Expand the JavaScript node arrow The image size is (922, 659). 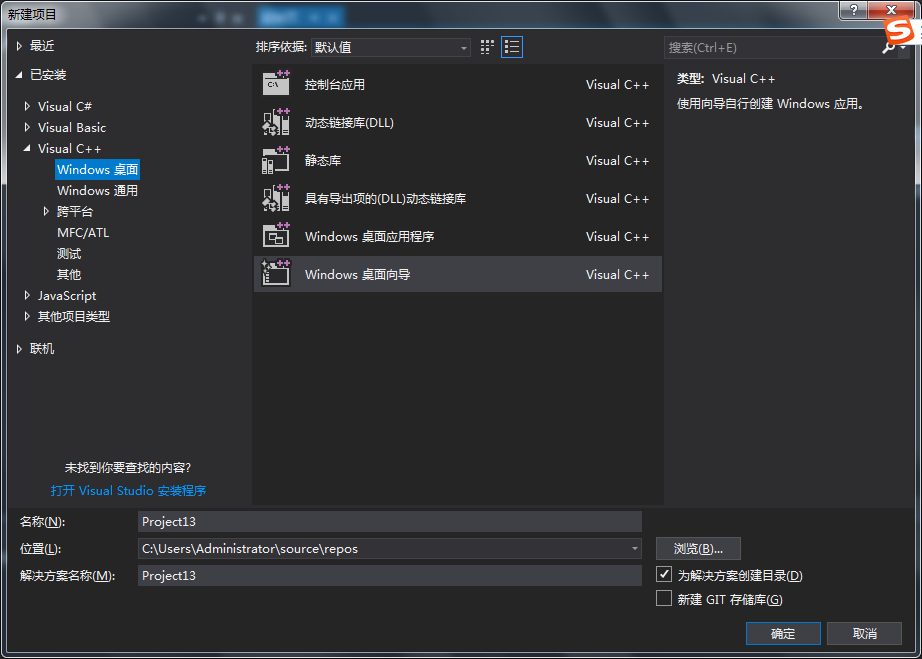[x=27, y=295]
